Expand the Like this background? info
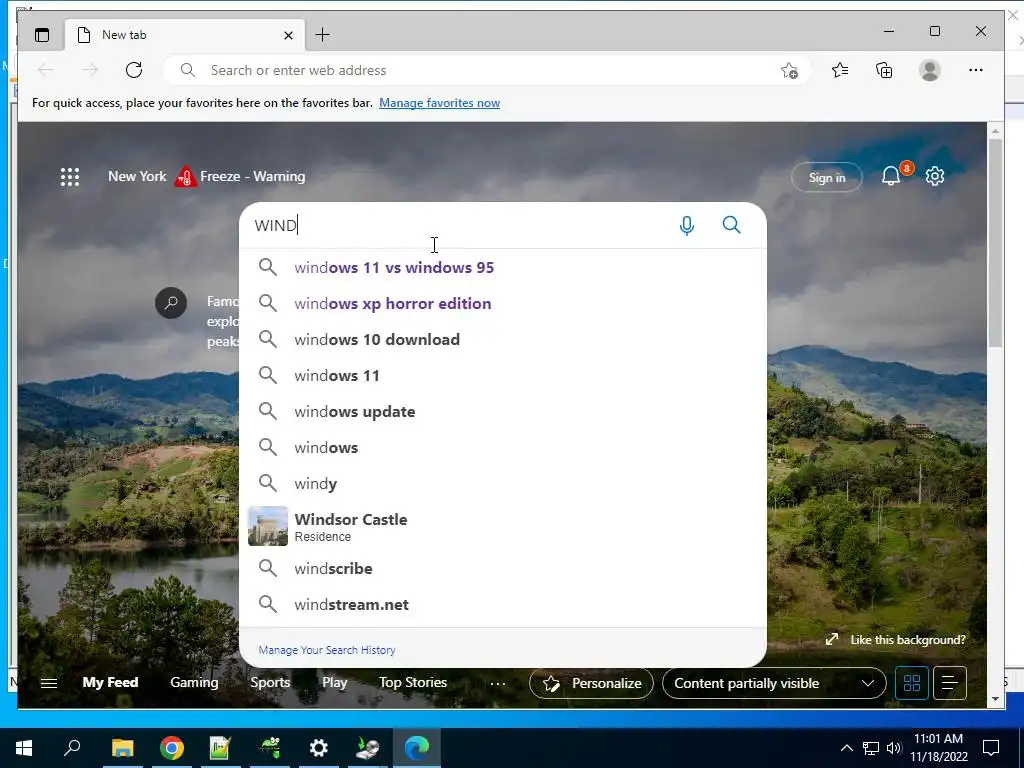 [896, 640]
